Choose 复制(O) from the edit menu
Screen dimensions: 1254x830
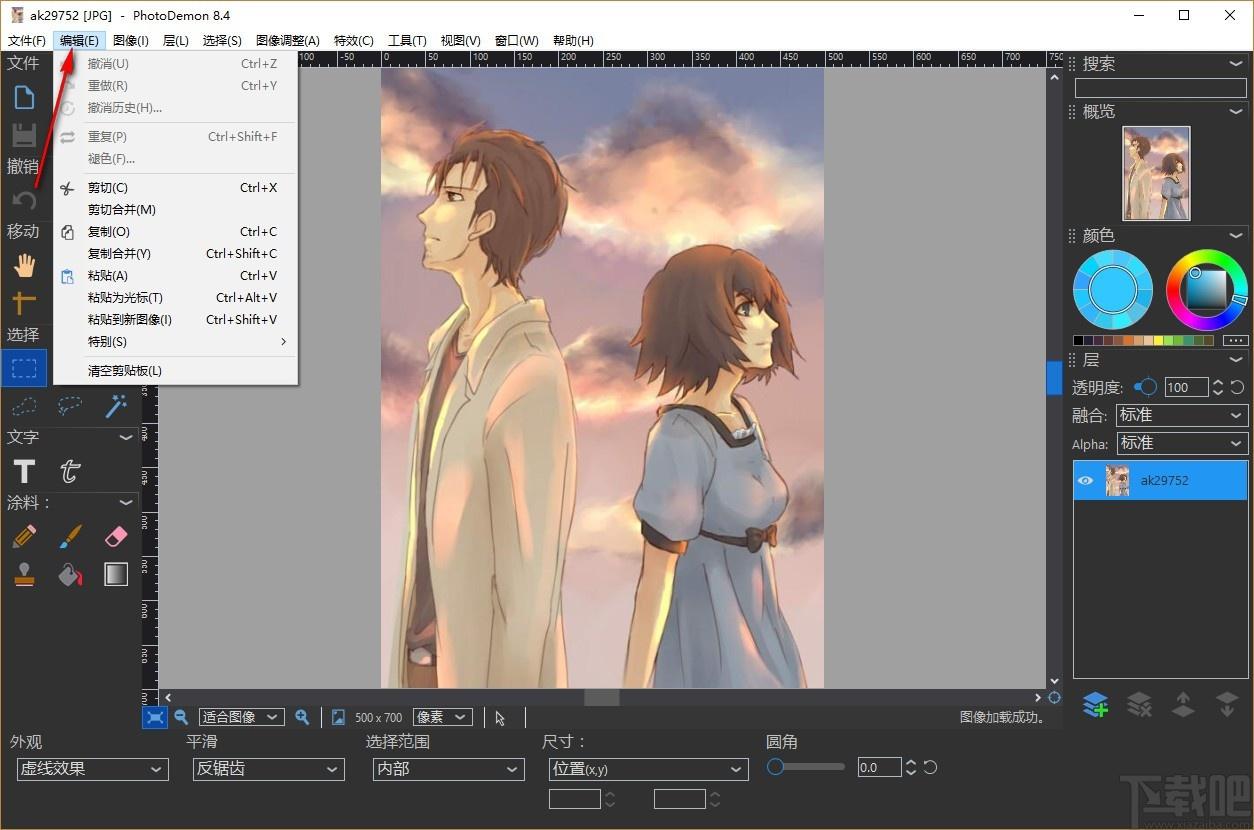tap(176, 232)
